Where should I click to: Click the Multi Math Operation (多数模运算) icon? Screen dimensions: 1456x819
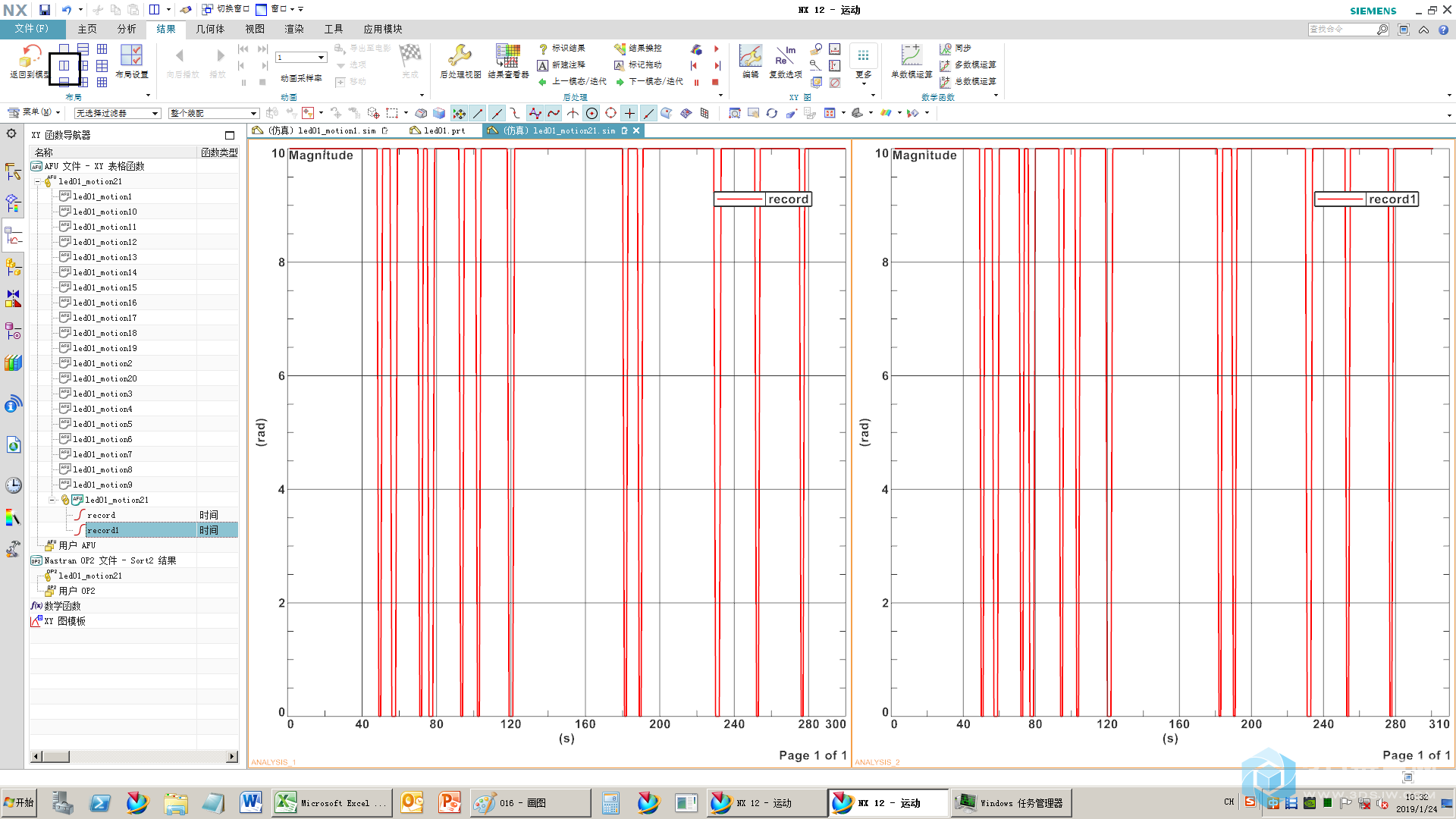point(946,65)
